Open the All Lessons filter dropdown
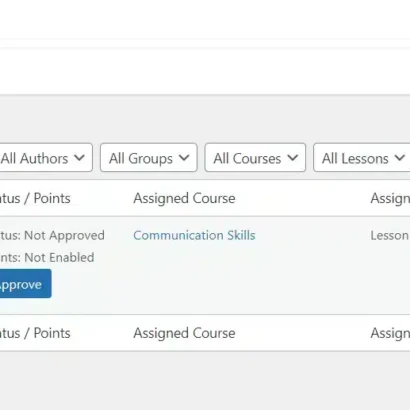This screenshot has width=410, height=410. [x=362, y=158]
